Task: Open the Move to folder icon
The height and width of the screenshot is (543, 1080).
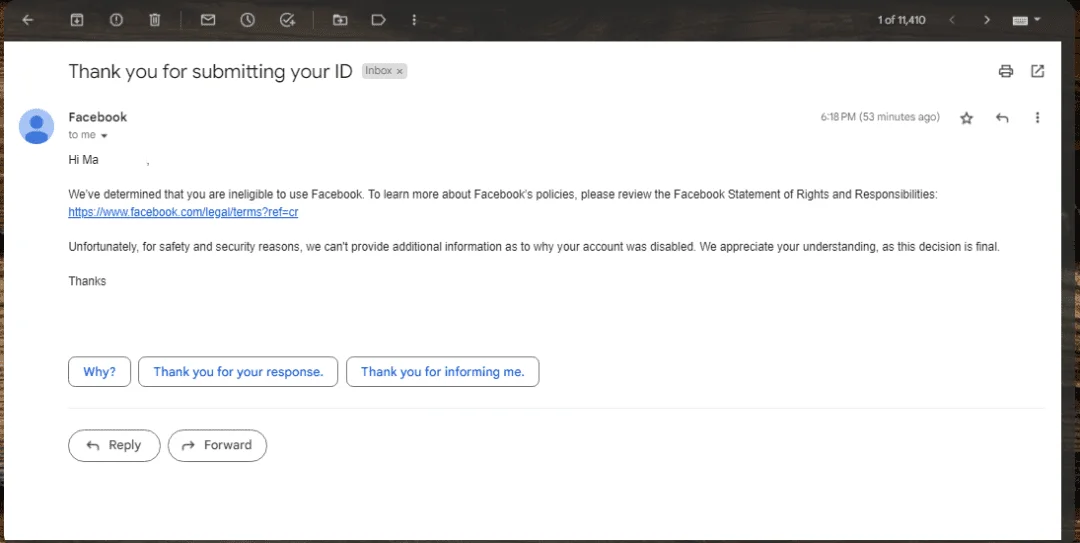Action: coord(340,20)
